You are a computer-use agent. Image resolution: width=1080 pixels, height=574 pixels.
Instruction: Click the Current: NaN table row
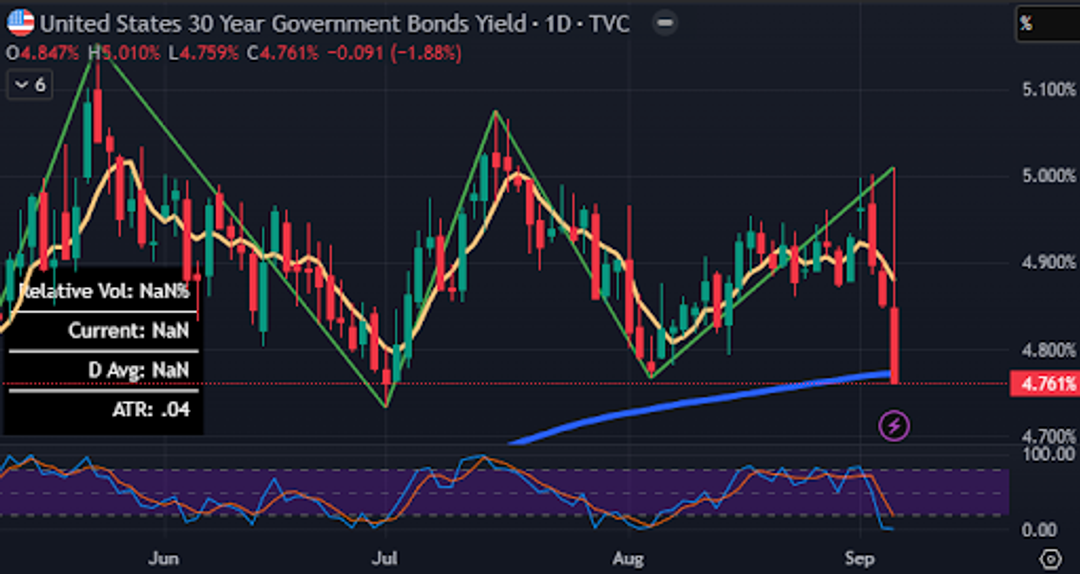[x=103, y=331]
